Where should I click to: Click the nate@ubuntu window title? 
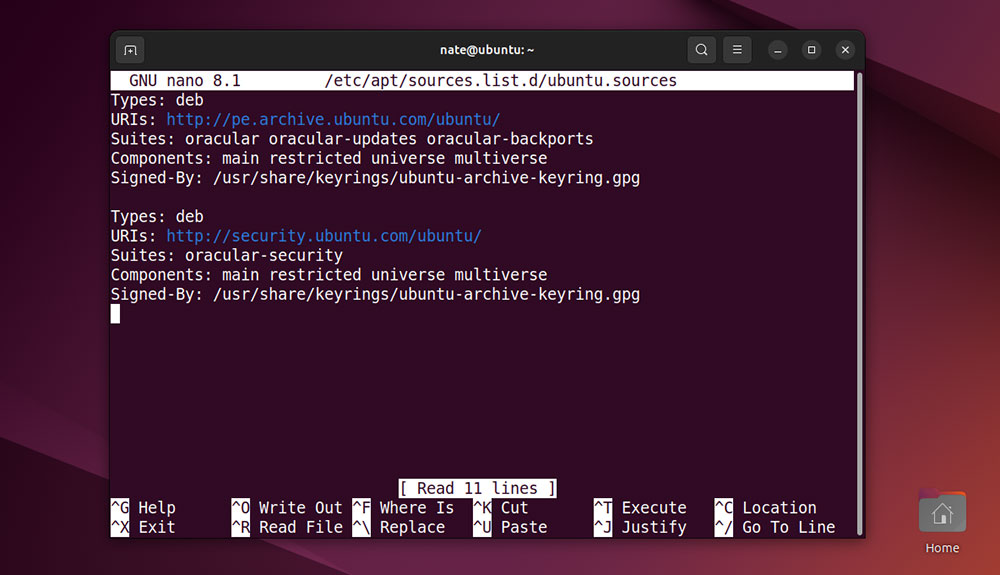pos(487,50)
